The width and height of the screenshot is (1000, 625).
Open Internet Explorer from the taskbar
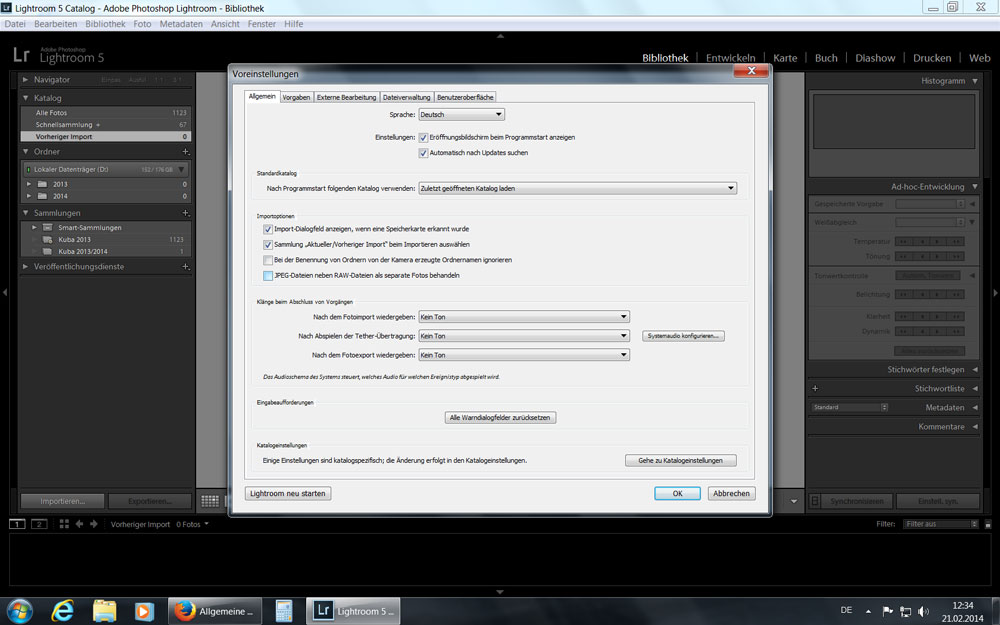pyautogui.click(x=62, y=610)
